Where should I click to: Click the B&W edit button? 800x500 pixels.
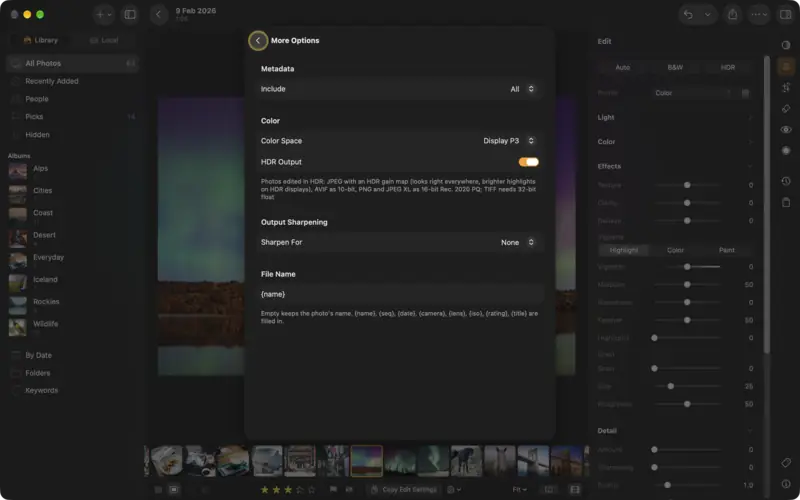coord(675,67)
